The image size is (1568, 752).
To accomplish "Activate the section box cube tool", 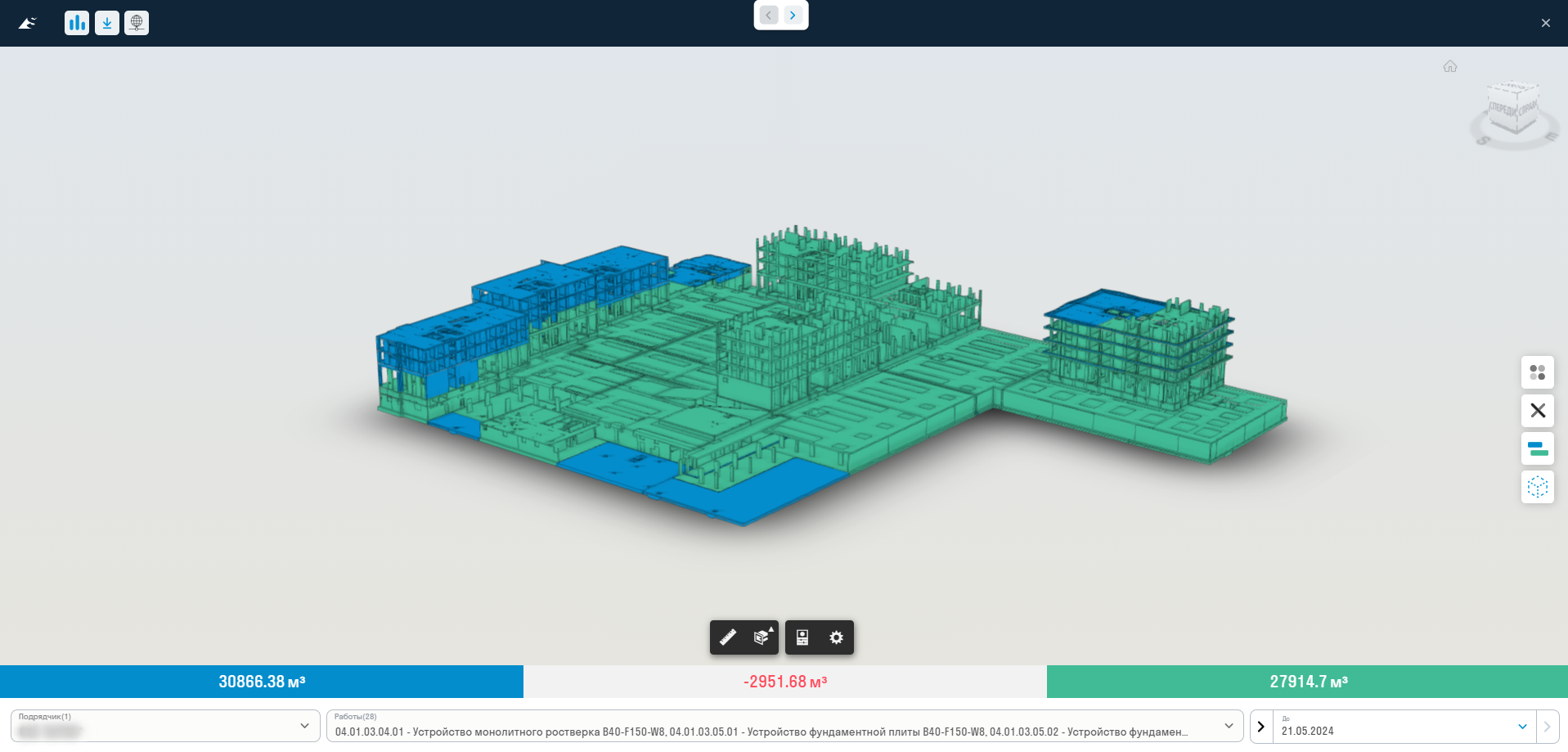I will coord(762,637).
